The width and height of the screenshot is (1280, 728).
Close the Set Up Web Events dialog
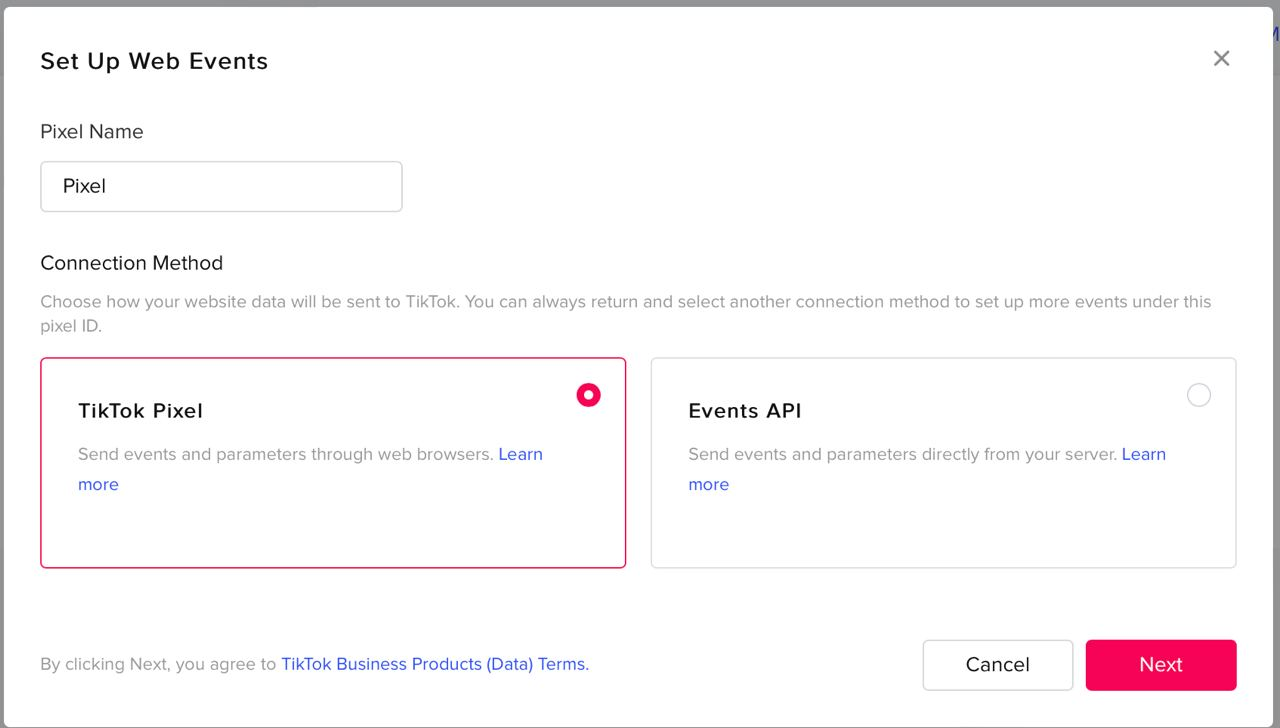[x=1221, y=59]
